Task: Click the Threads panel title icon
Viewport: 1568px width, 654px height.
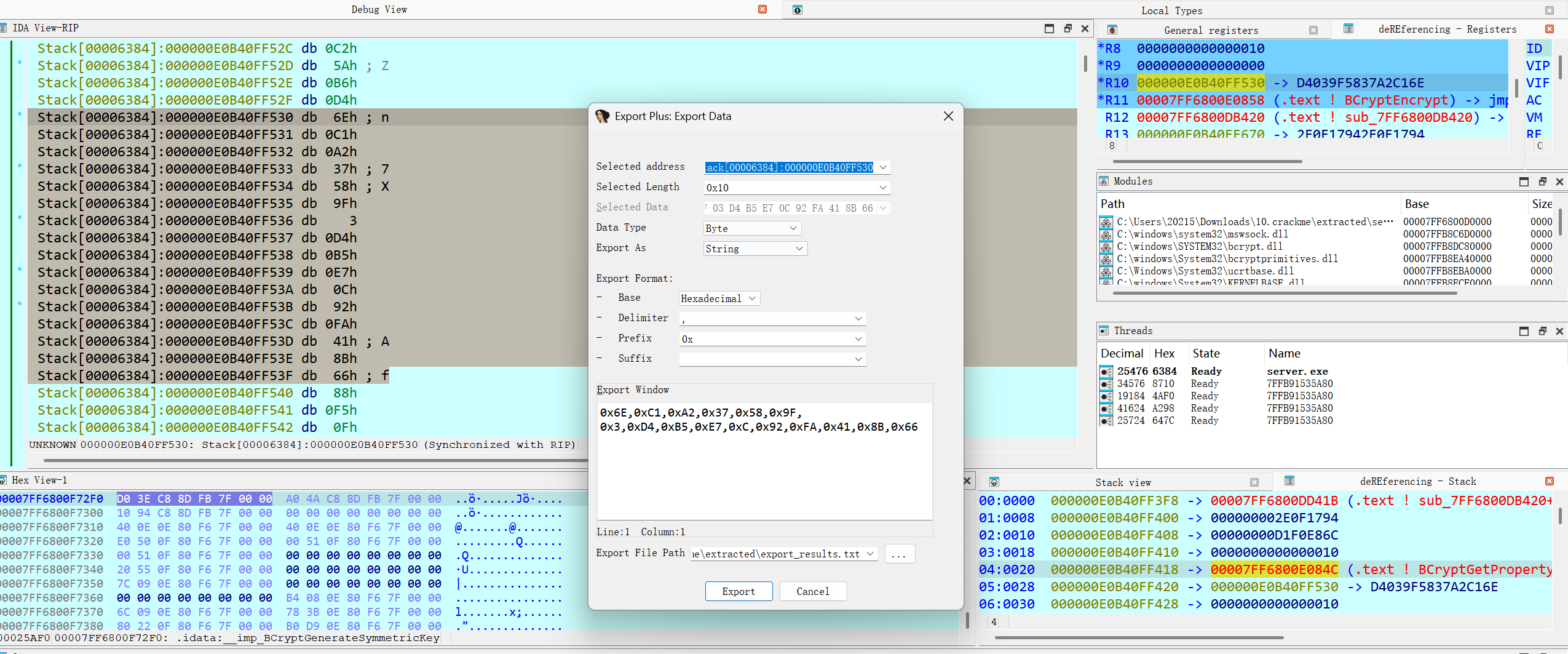Action: [1104, 330]
